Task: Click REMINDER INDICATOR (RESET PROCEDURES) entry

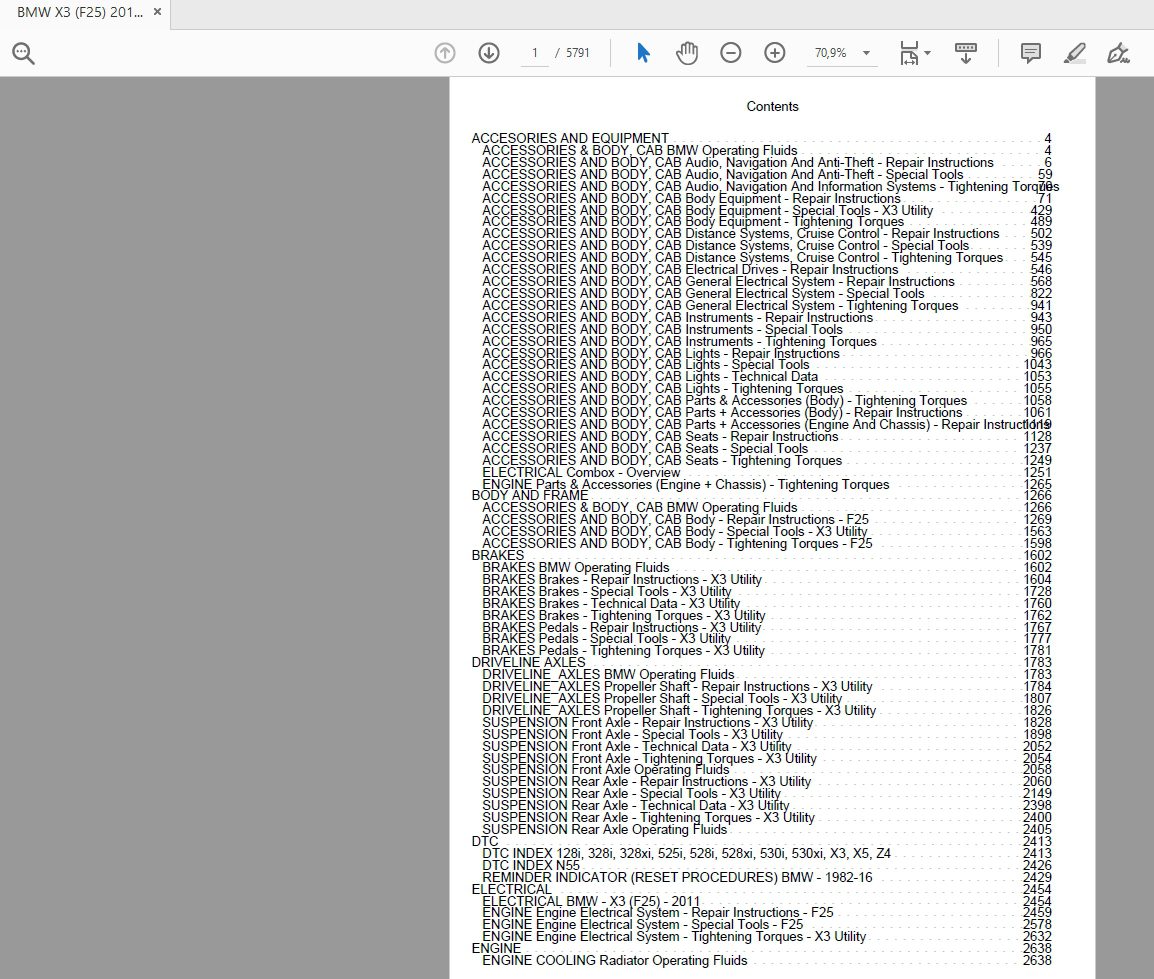Action: click(677, 877)
